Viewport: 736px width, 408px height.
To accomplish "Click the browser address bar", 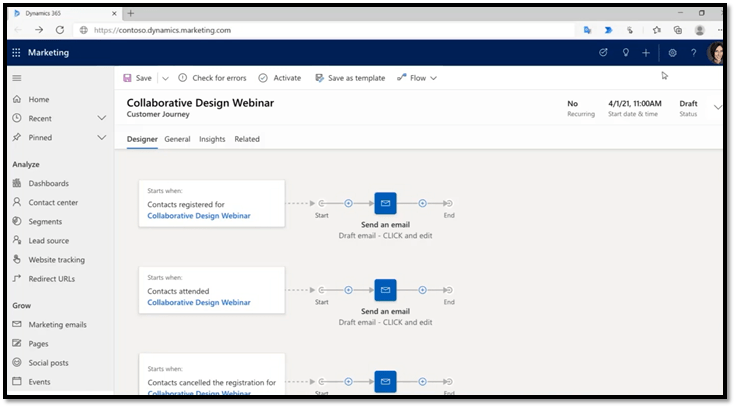I will click(300, 30).
